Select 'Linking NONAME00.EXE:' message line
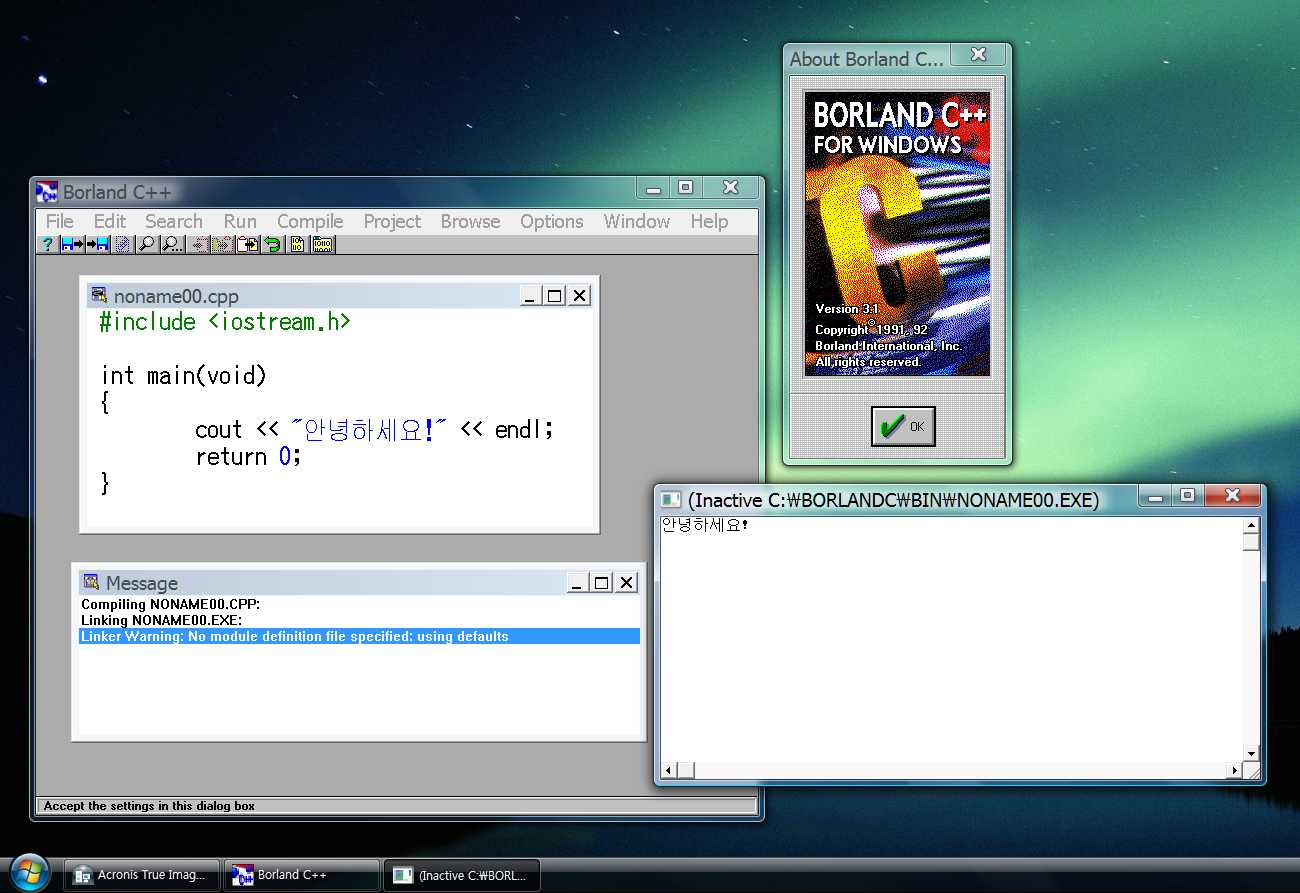The image size is (1300, 893). [x=161, y=620]
